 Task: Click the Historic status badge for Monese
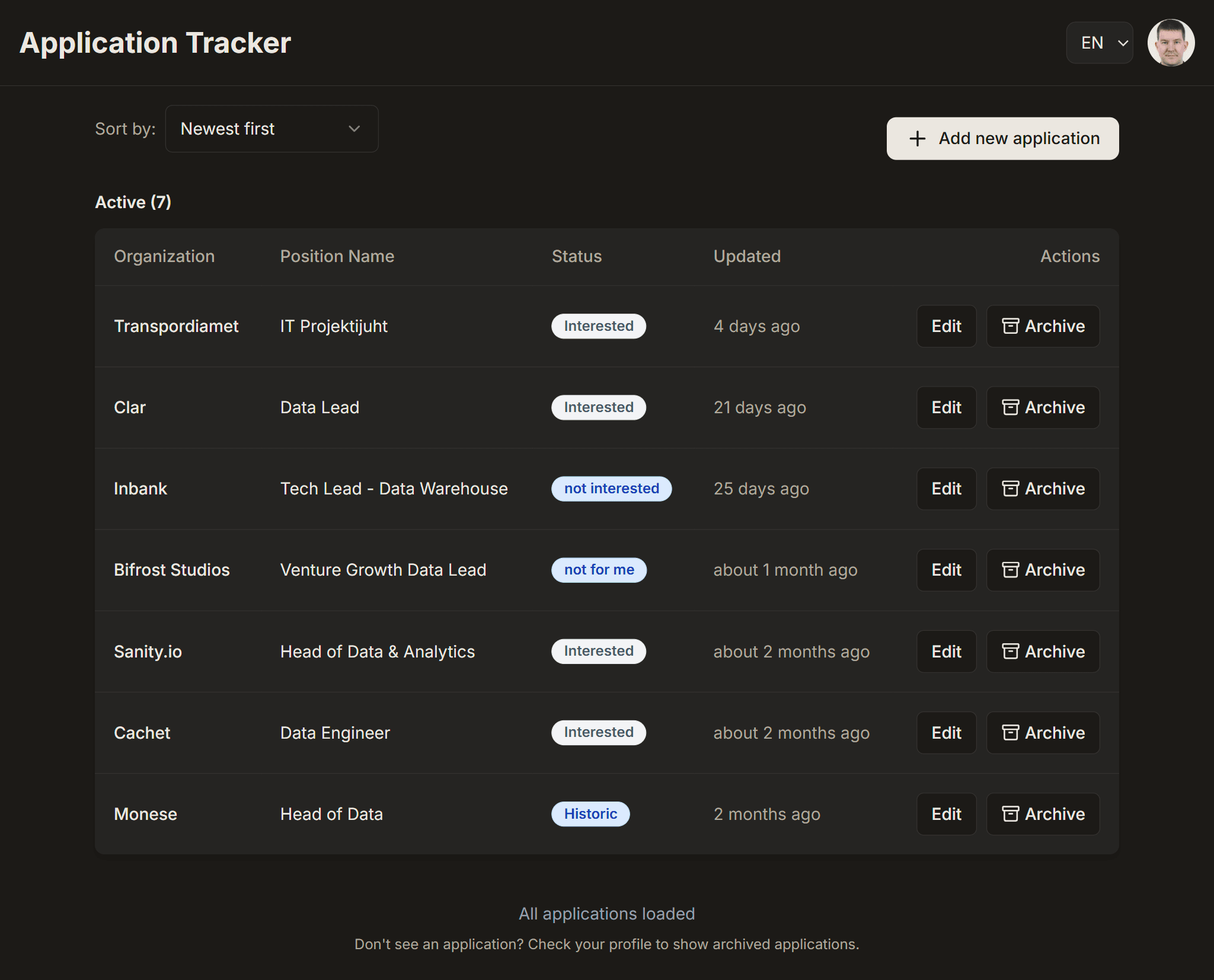(590, 814)
